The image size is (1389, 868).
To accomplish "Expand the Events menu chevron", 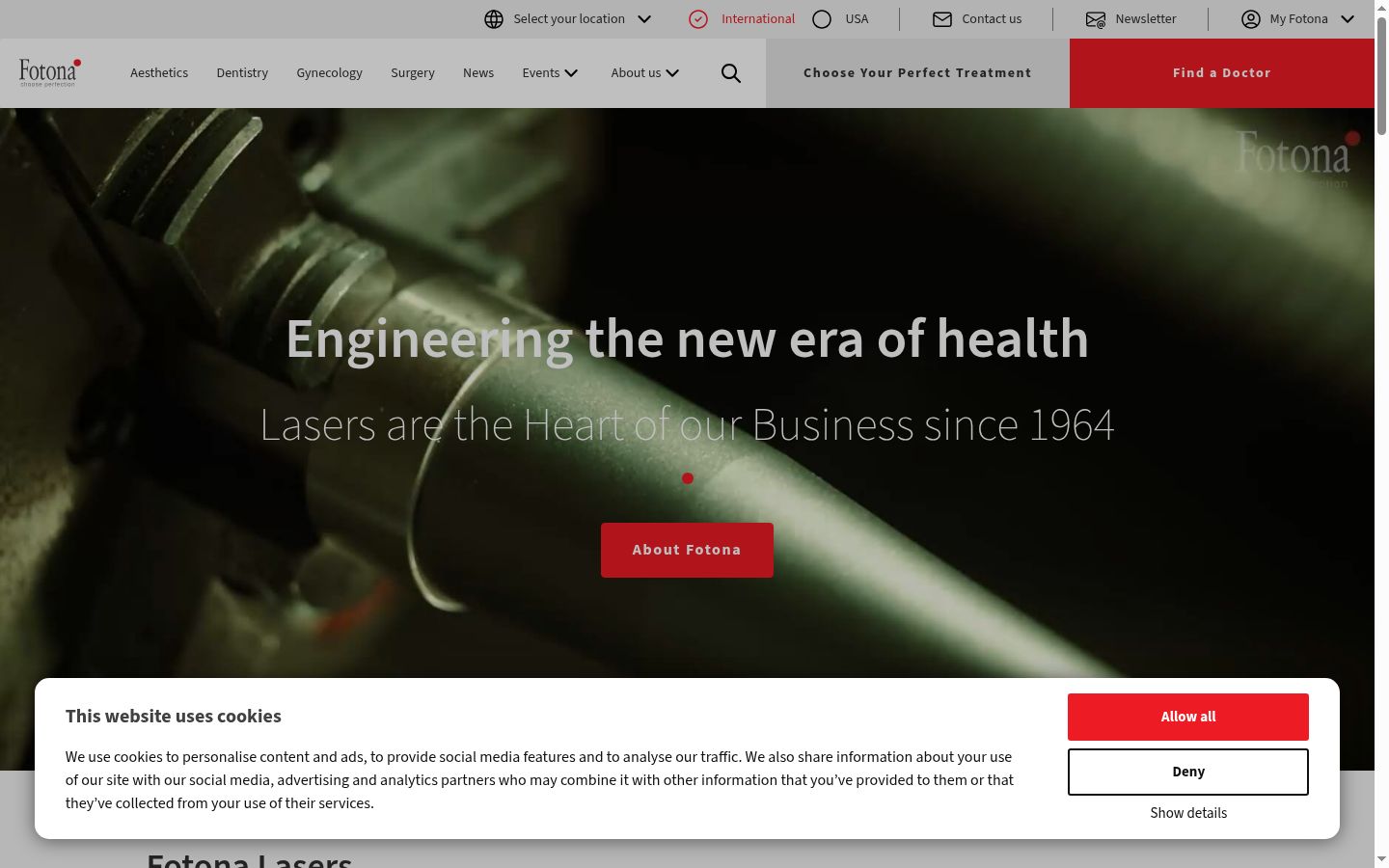I will (x=571, y=73).
